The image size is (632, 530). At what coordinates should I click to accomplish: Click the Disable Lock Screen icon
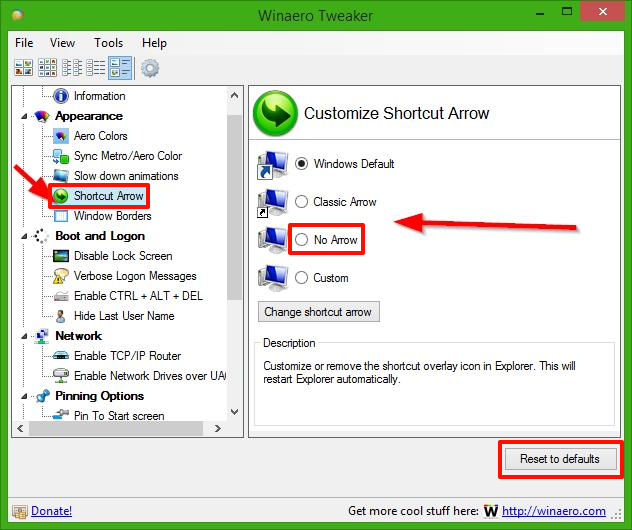61,256
